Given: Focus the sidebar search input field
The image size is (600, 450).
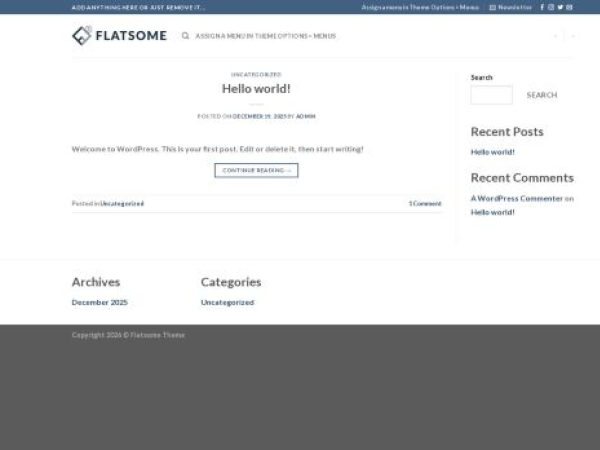Looking at the screenshot, I should 491,95.
